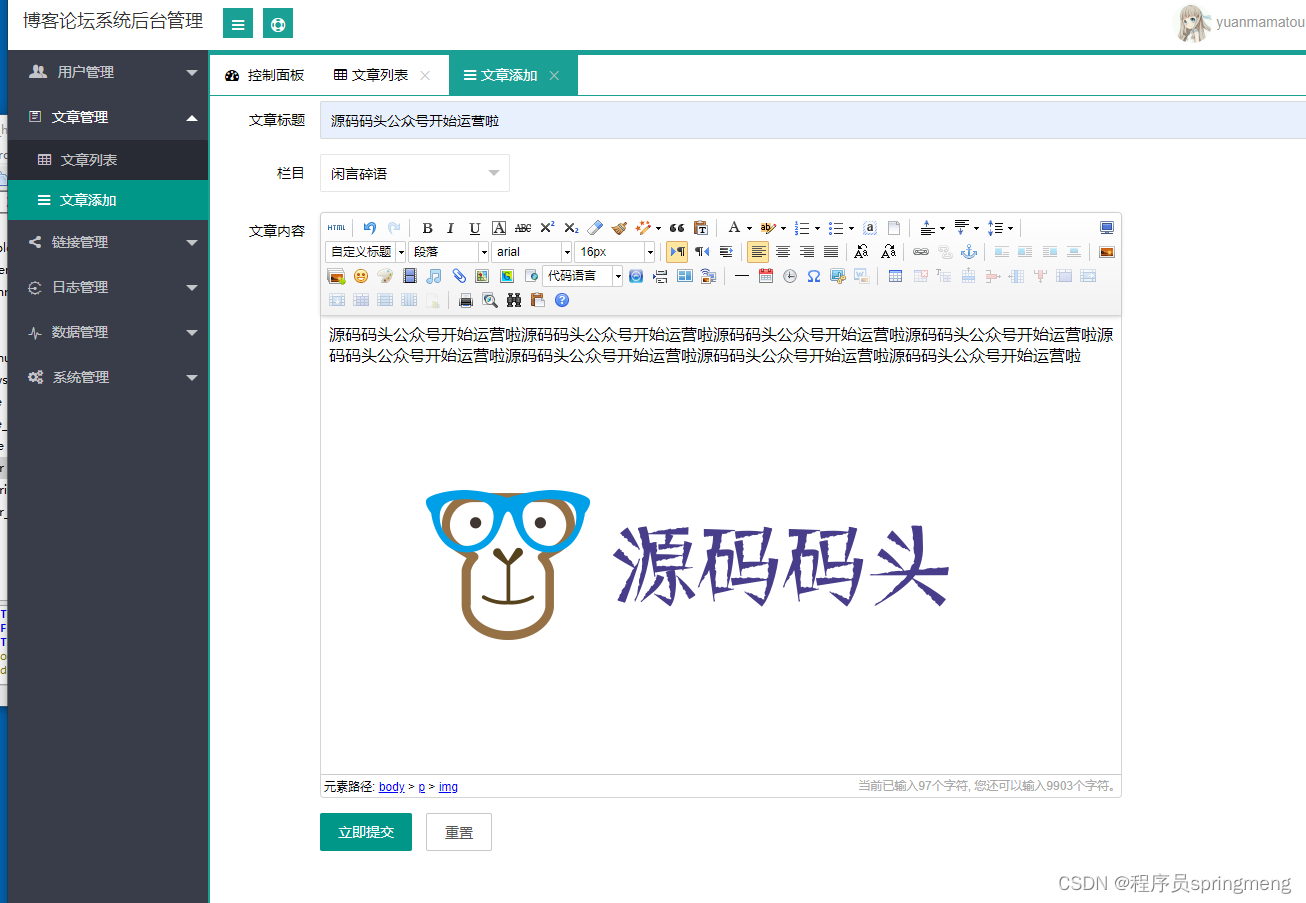Pick font color with the A icon
Screen dimensions: 1306x903
coord(735,227)
